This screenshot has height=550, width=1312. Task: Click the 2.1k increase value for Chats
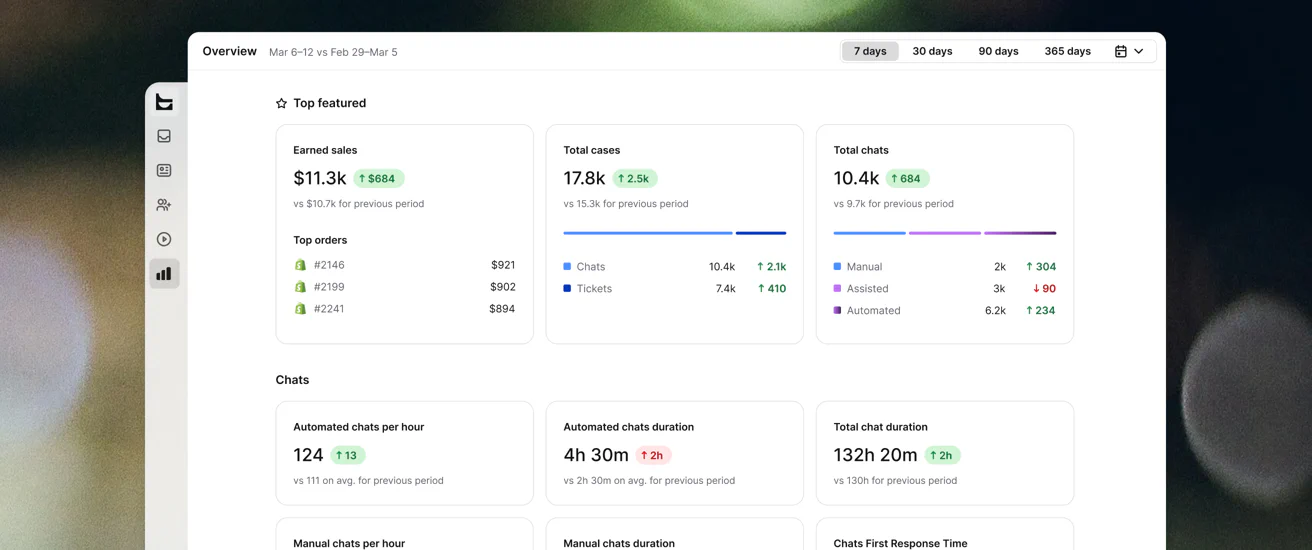click(x=771, y=267)
